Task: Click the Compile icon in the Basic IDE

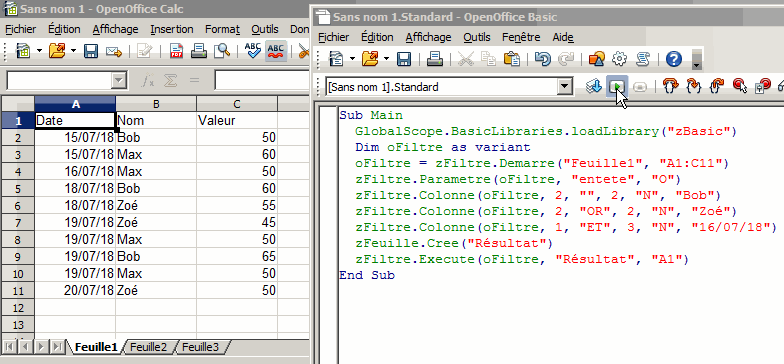Action: (594, 87)
